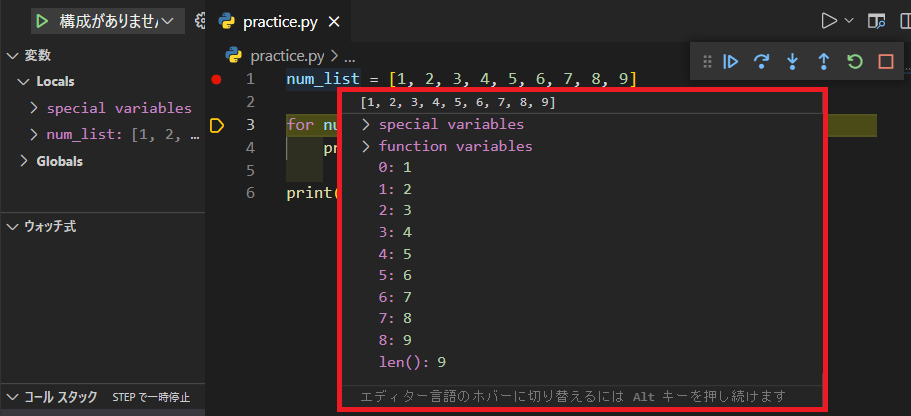Start debugging with the green play icon

[x=41, y=21]
